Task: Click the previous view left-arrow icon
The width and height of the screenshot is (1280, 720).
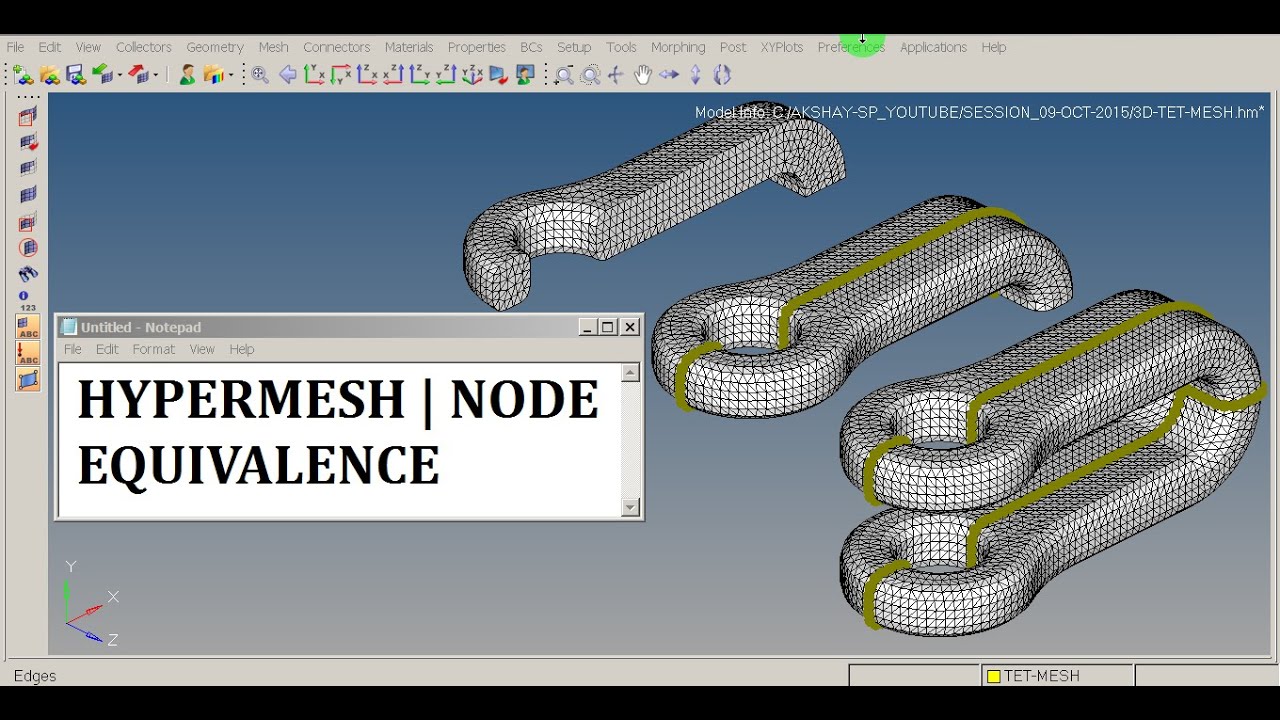Action: pyautogui.click(x=288, y=75)
